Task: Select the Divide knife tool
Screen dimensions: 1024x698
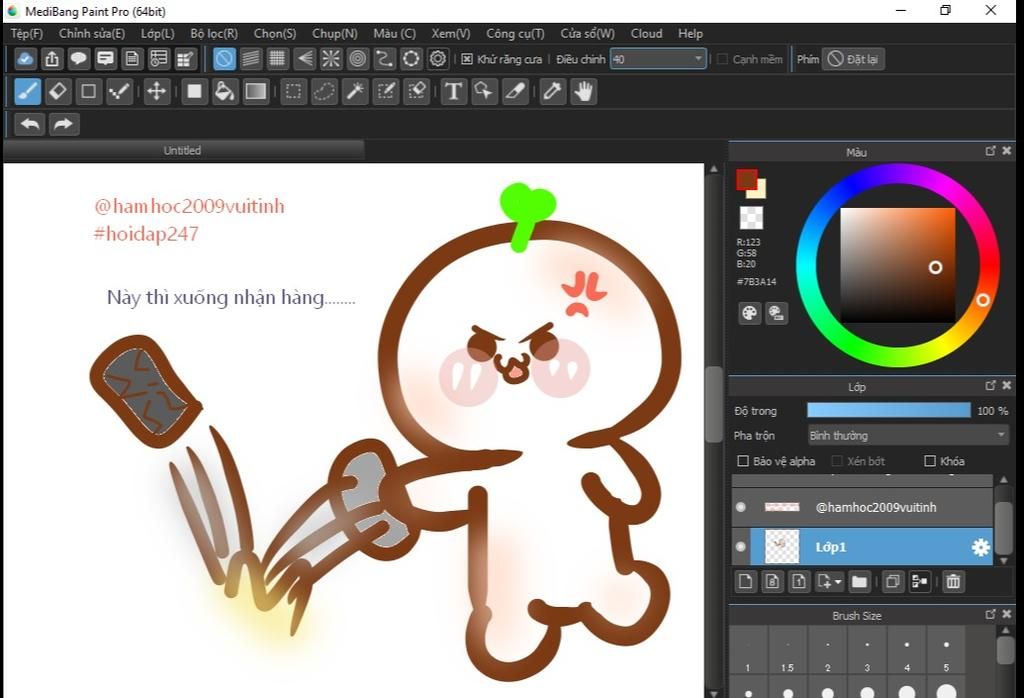Action: [515, 91]
